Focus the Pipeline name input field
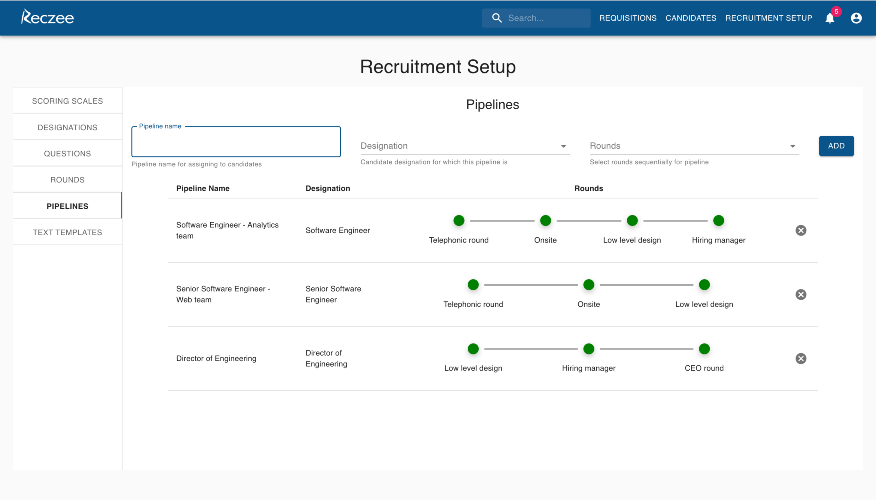 [x=236, y=142]
